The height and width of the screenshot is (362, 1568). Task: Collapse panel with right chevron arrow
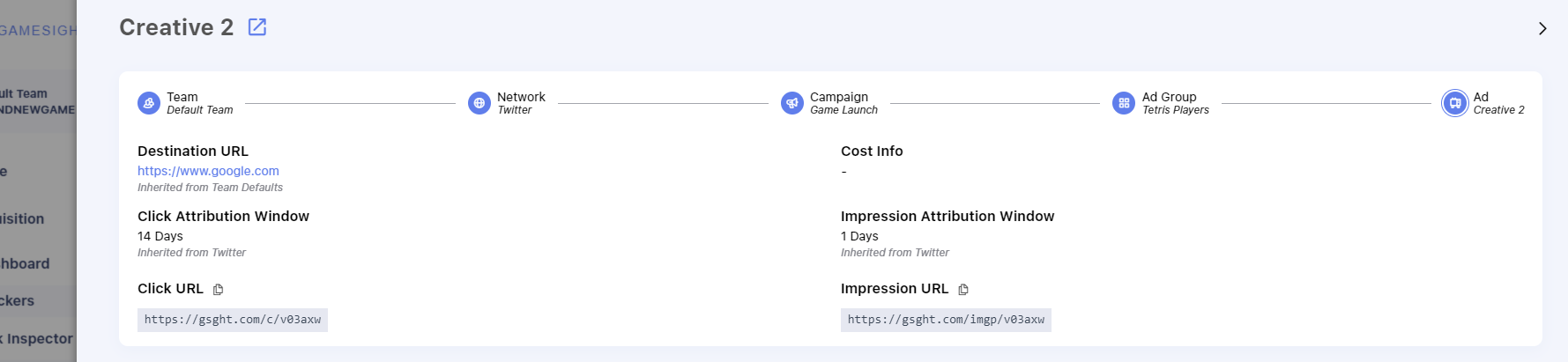1542,28
